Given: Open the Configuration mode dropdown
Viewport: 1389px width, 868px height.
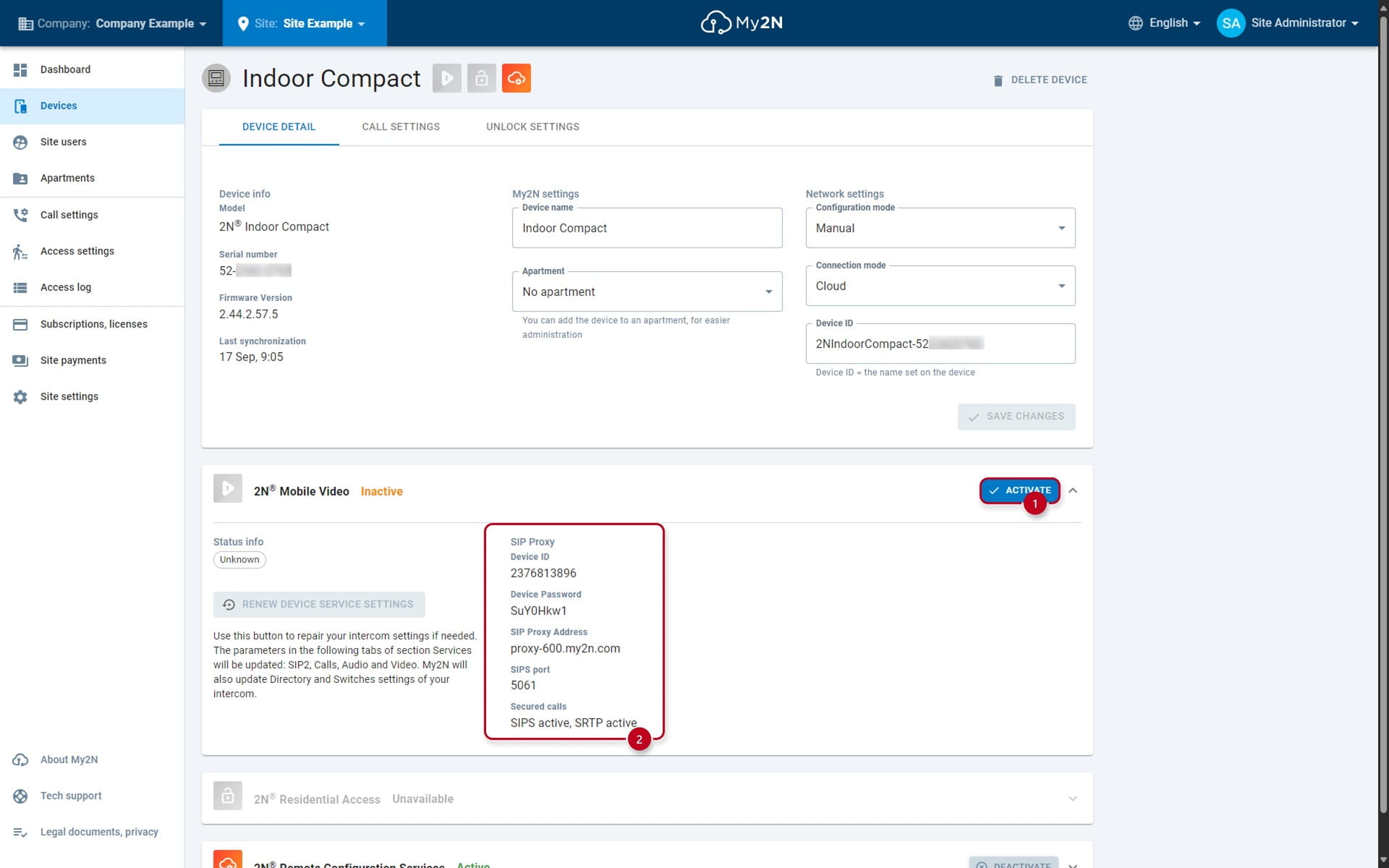Looking at the screenshot, I should point(940,228).
